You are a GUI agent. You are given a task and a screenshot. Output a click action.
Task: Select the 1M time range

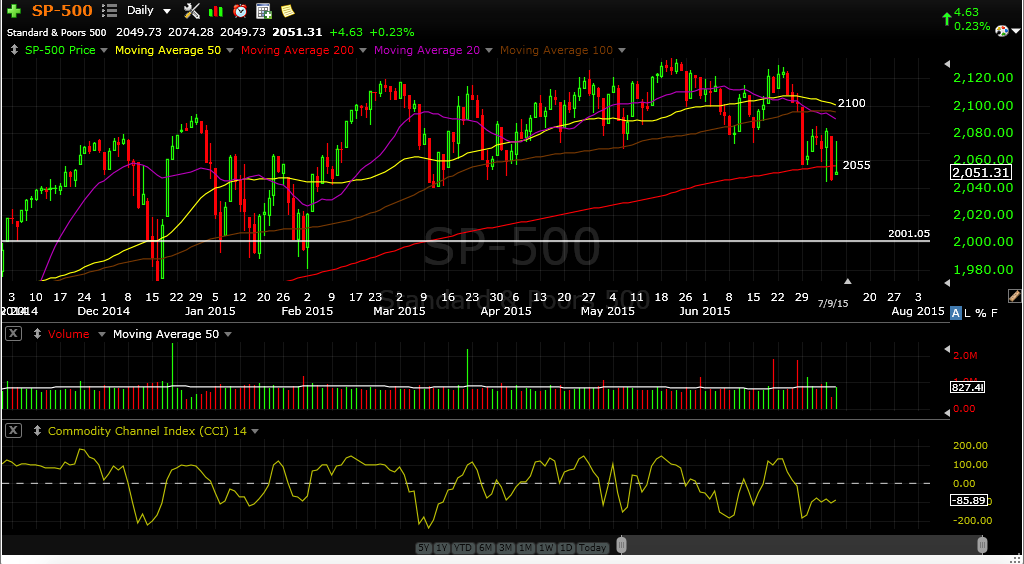click(526, 548)
